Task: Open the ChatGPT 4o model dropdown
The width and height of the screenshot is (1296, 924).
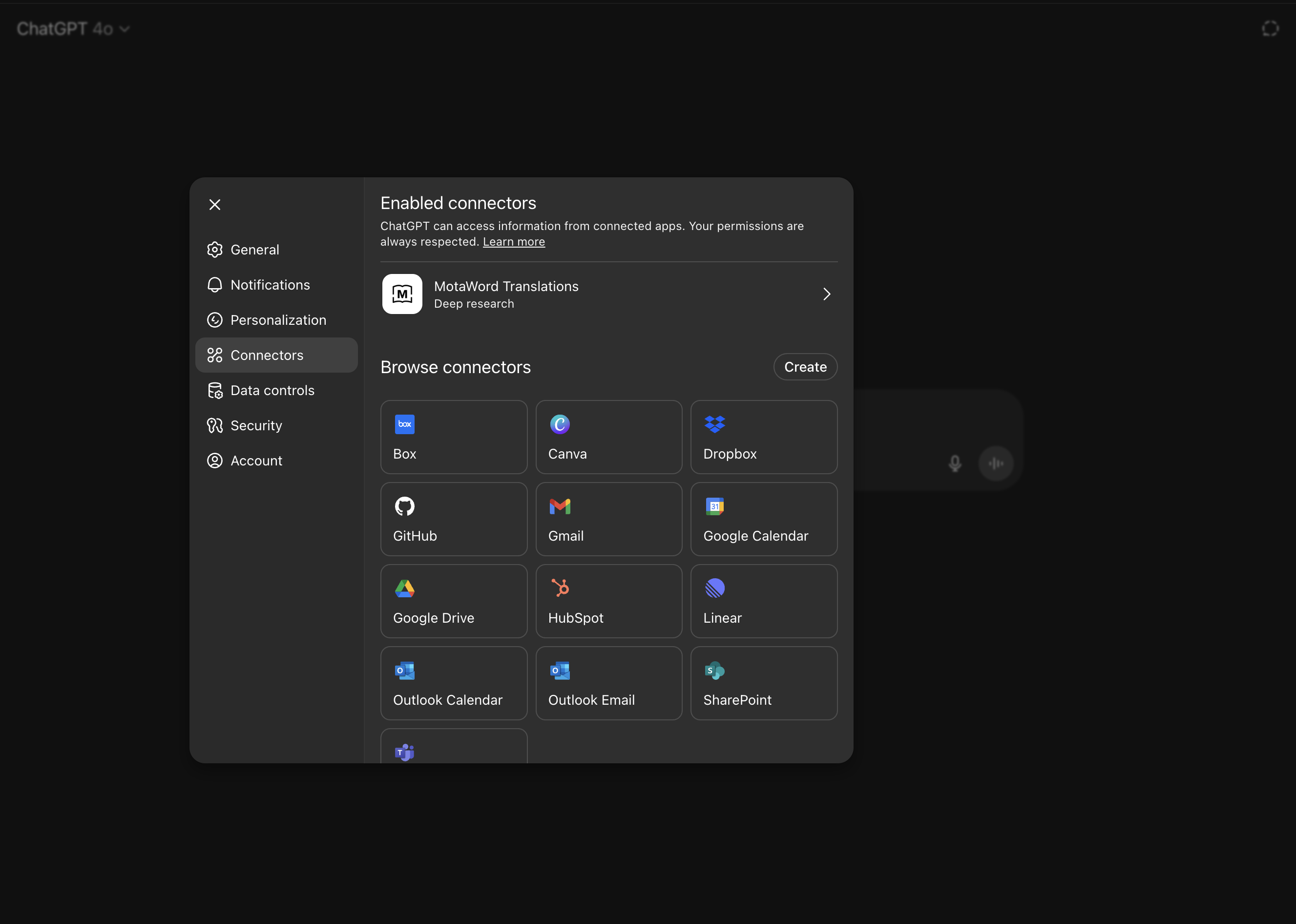Action: [x=73, y=28]
